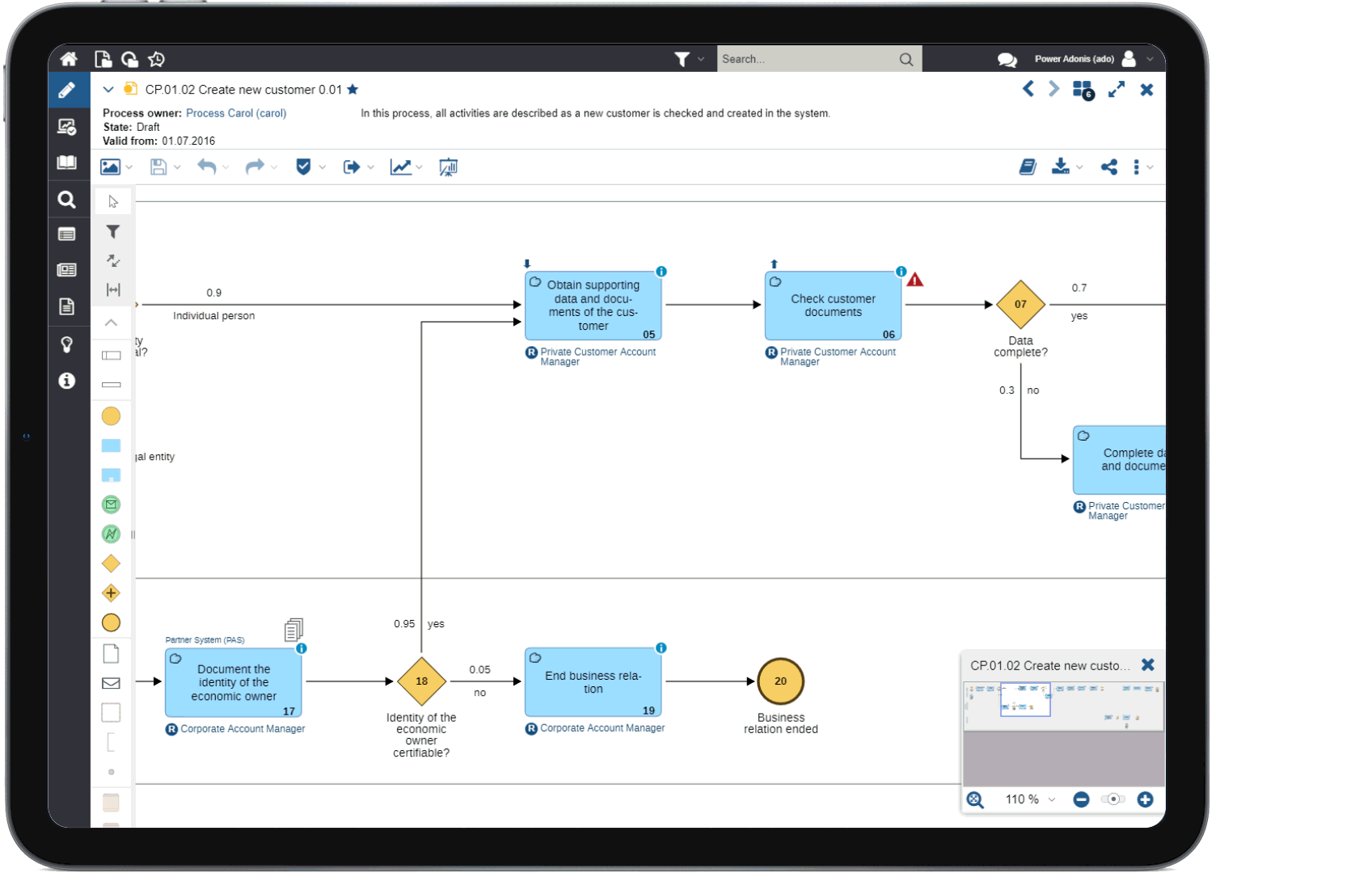The height and width of the screenshot is (873, 1372).
Task: Toggle the navigator view switch
Action: pos(1112,799)
